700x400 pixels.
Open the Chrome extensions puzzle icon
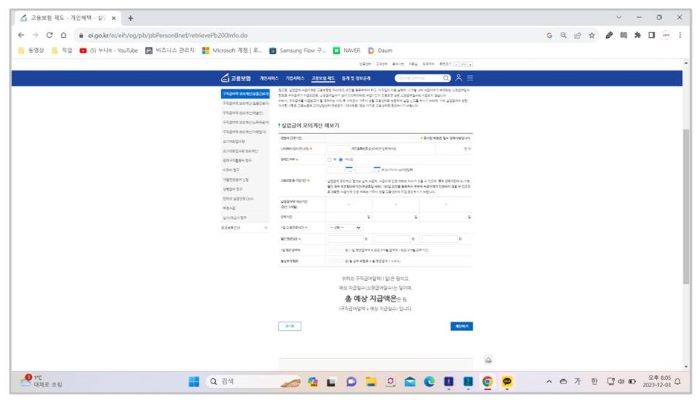click(x=638, y=35)
